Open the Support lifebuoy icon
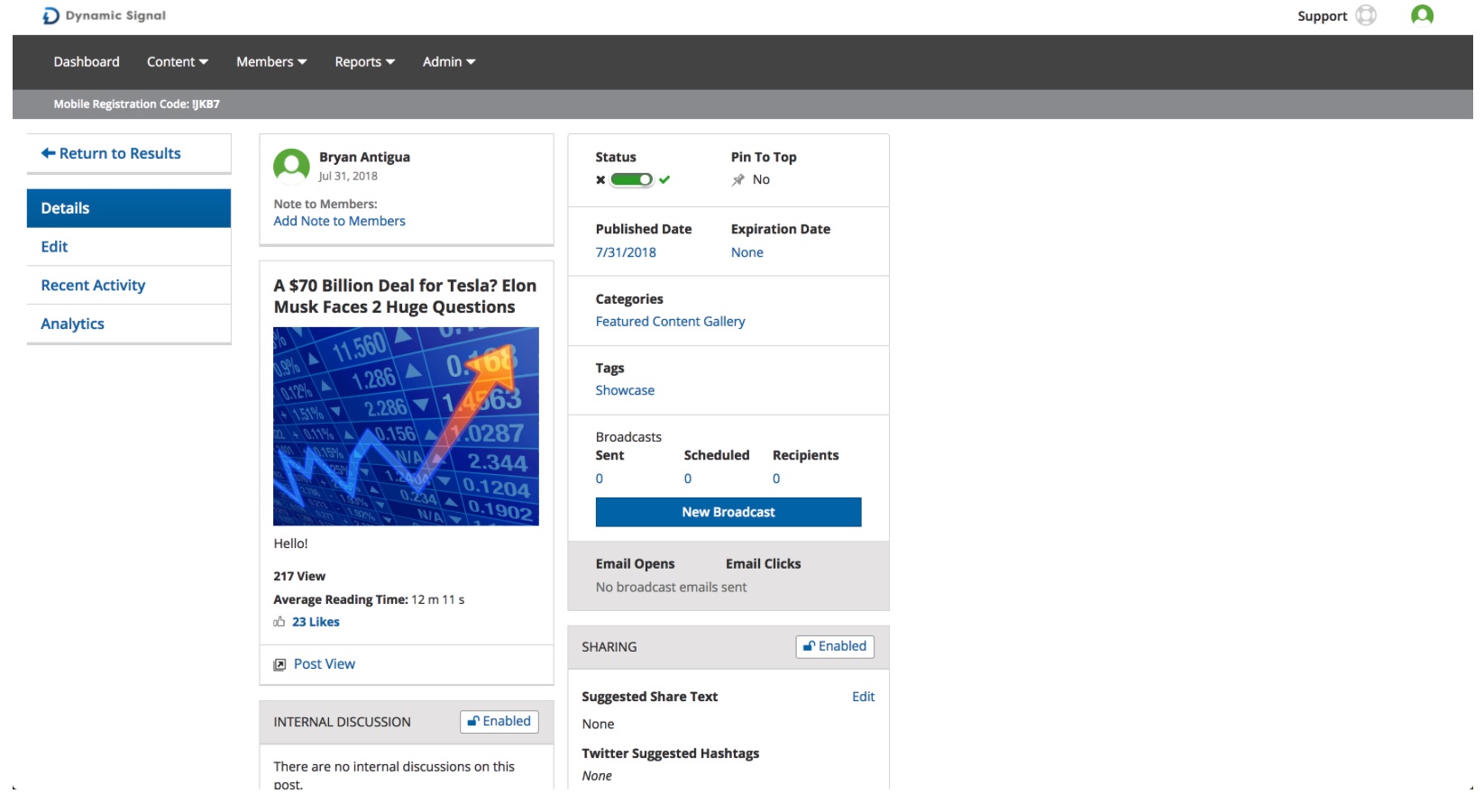This screenshot has width=1484, height=812. (x=1366, y=15)
